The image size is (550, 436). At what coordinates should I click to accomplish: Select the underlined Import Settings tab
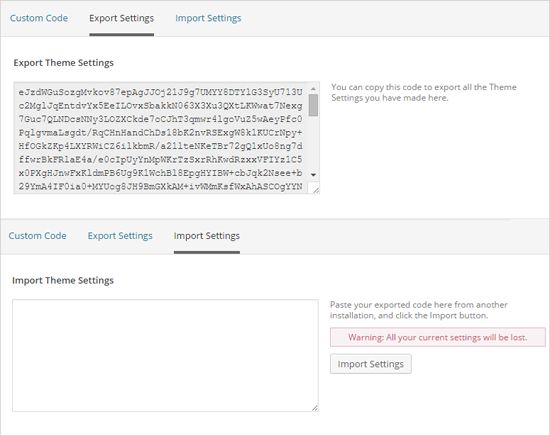pyautogui.click(x=207, y=236)
